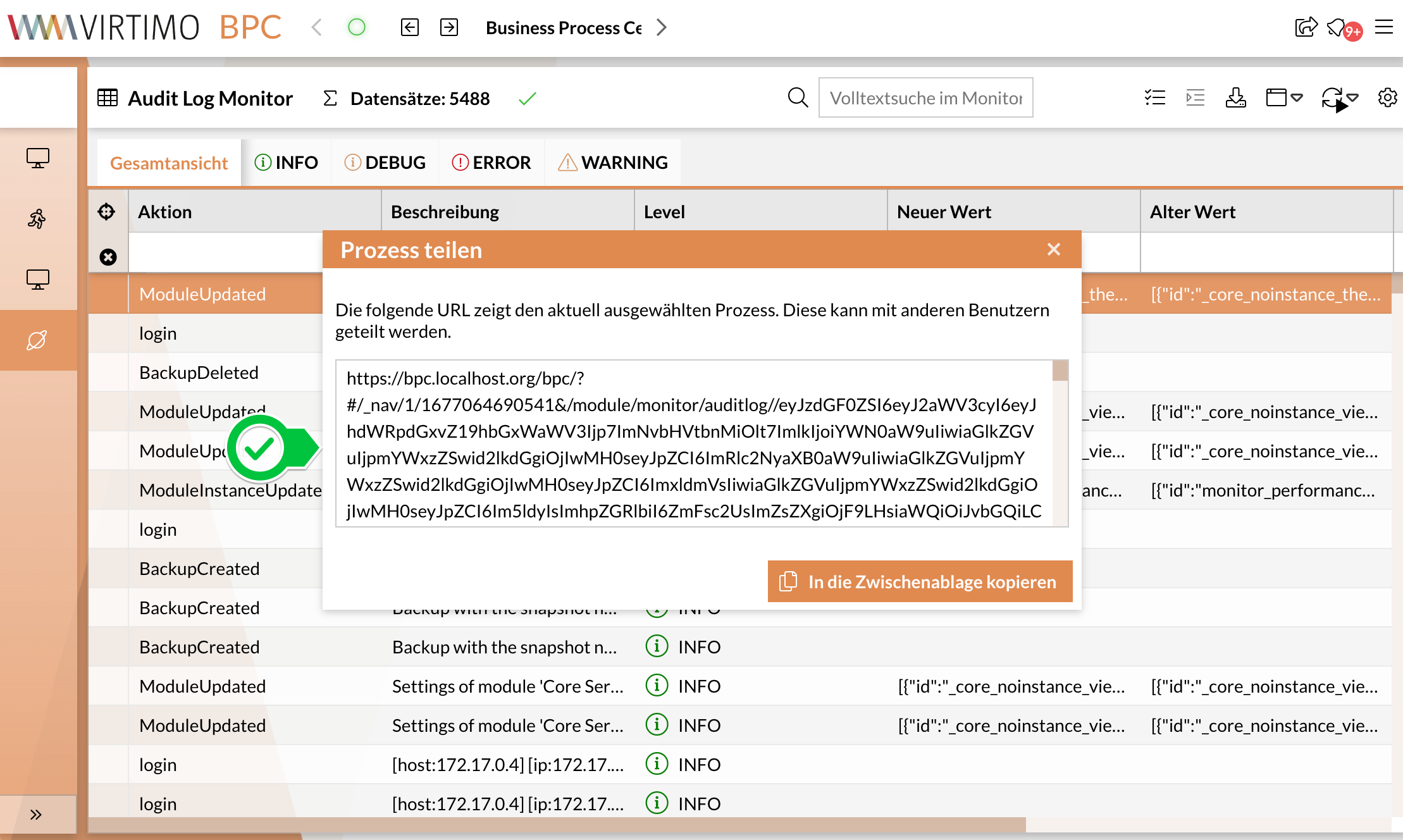Click the planet icon in sidebar
Image resolution: width=1403 pixels, height=840 pixels.
(x=37, y=340)
